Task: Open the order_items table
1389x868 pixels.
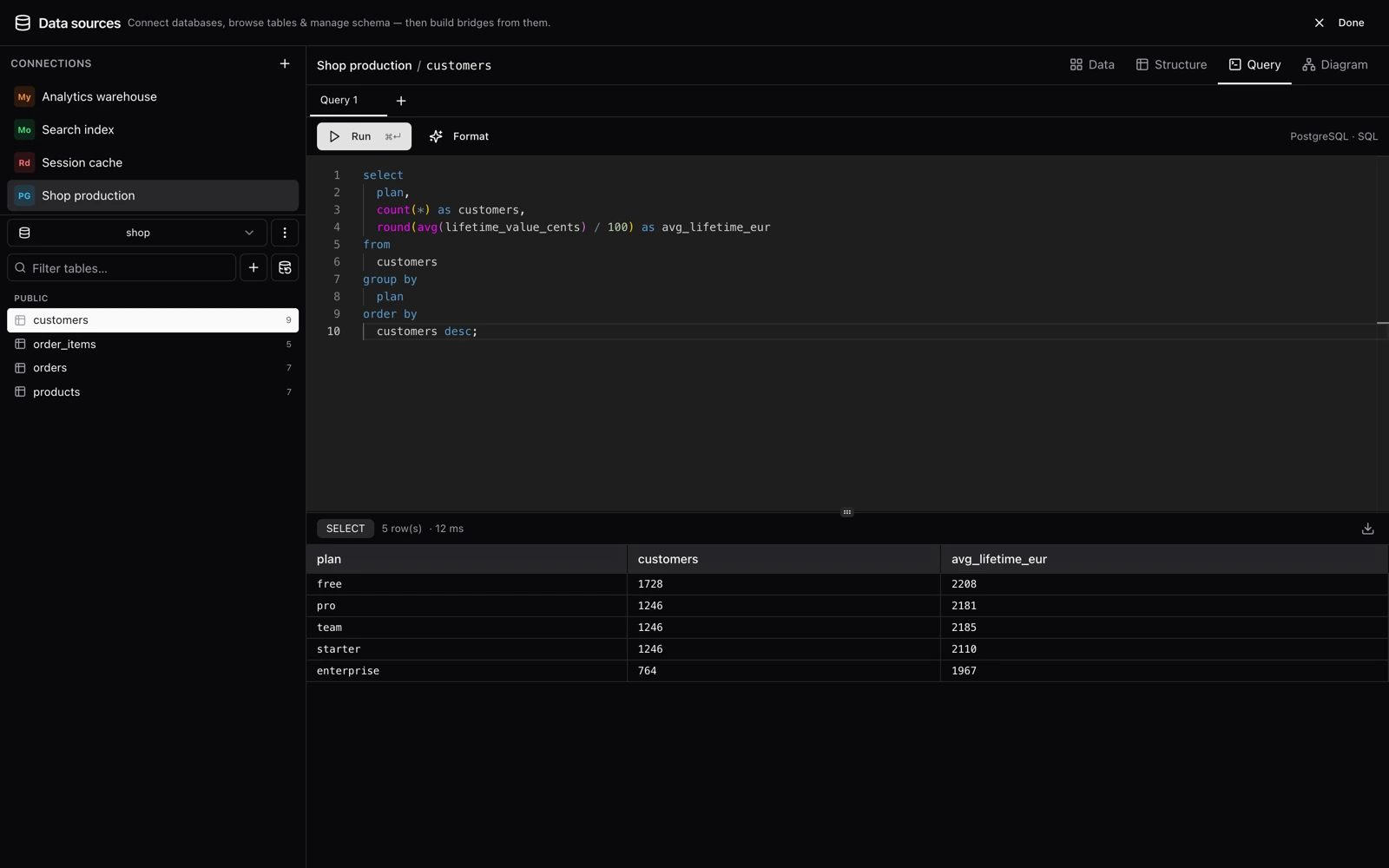Action: point(153,345)
